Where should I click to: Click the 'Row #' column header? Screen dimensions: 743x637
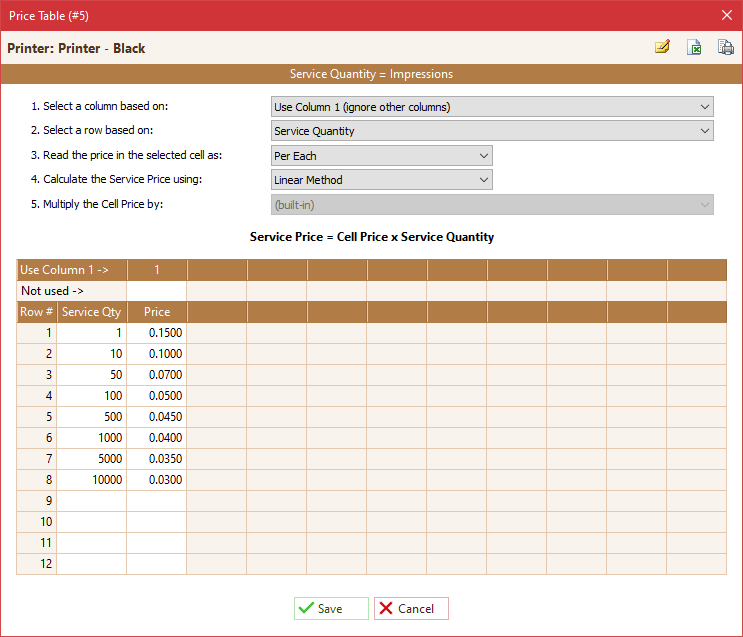[x=36, y=312]
